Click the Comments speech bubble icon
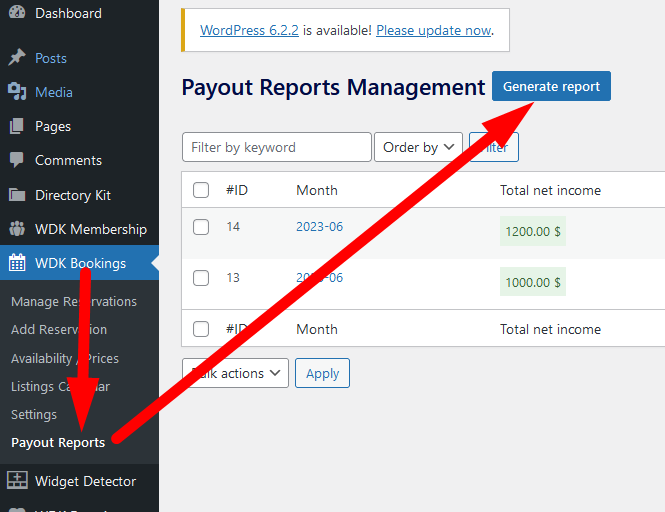 click(17, 160)
